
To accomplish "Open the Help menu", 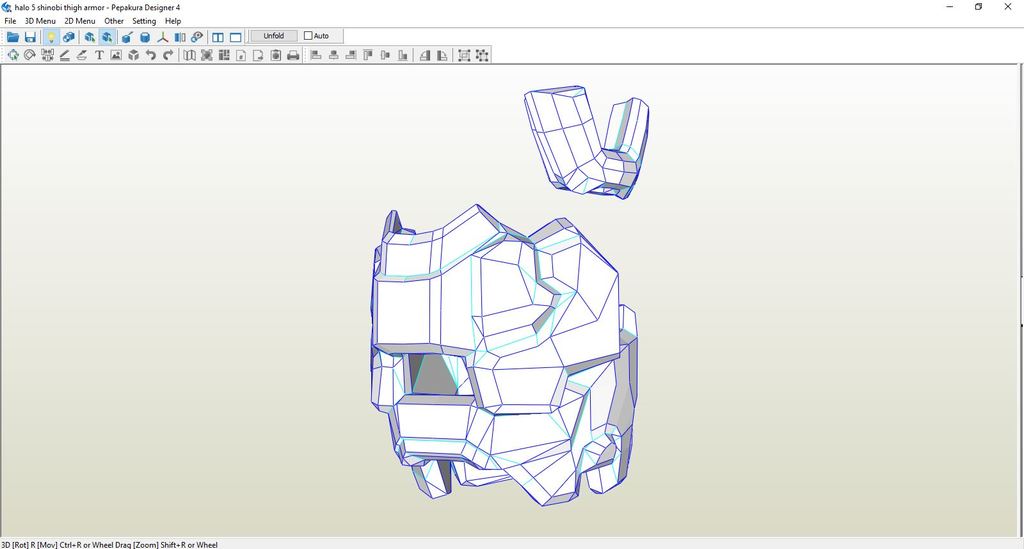I will pos(172,21).
